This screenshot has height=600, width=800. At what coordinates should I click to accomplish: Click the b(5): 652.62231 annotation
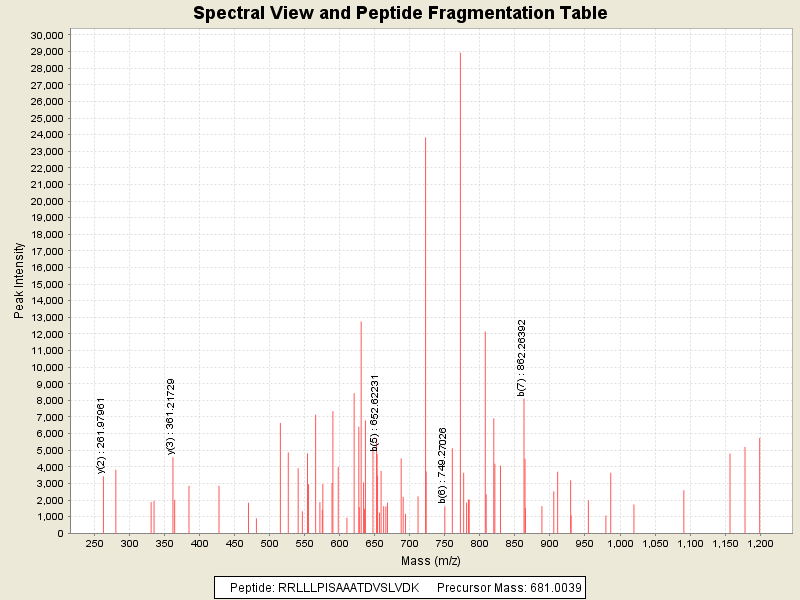click(375, 413)
